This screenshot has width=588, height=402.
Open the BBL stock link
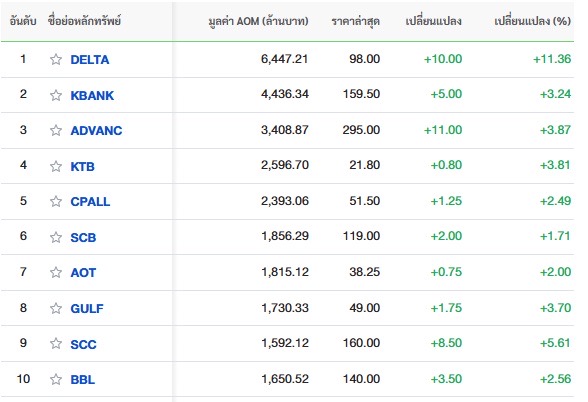point(83,380)
